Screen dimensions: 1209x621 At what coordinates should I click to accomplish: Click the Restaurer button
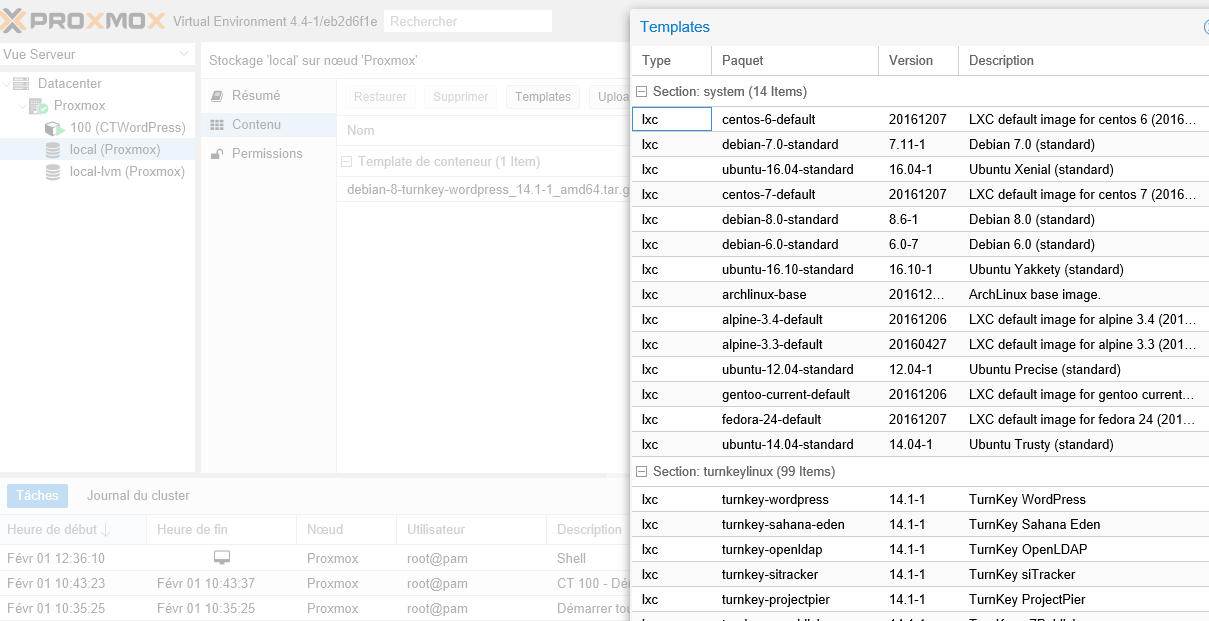point(380,97)
